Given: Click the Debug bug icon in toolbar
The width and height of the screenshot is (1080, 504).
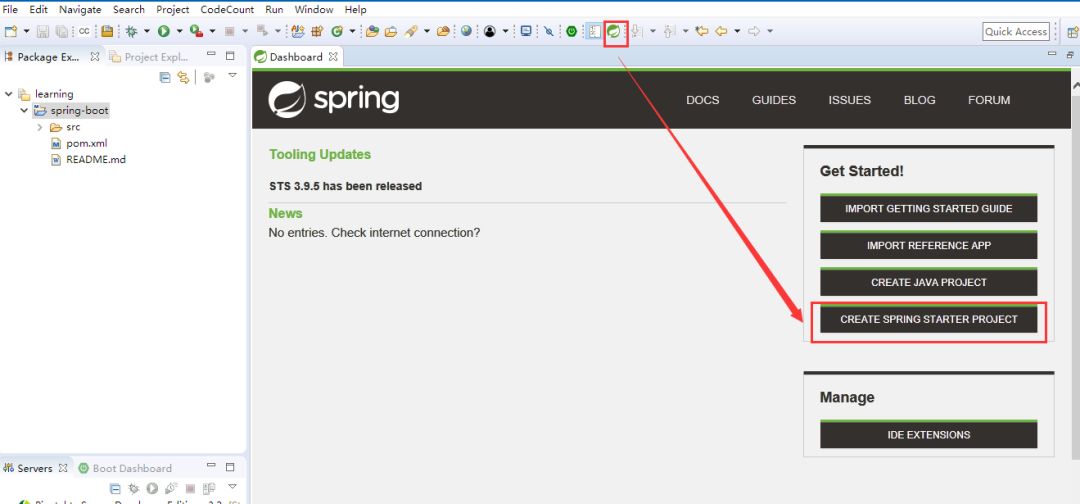Looking at the screenshot, I should pyautogui.click(x=131, y=32).
